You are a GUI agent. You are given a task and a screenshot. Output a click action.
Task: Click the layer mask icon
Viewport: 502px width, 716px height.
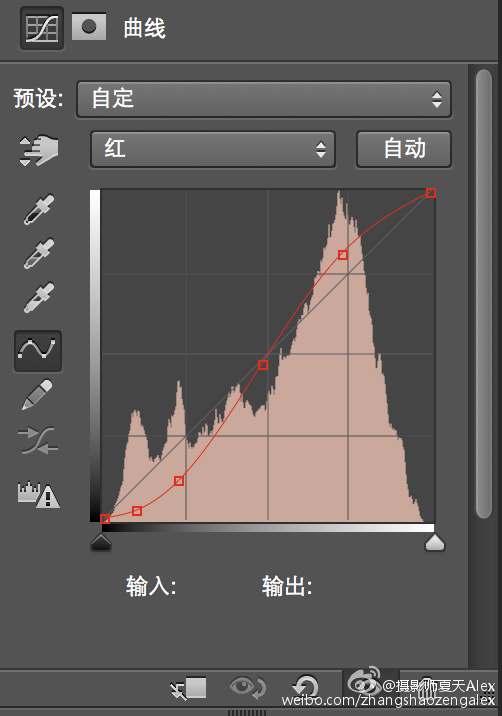[89, 26]
